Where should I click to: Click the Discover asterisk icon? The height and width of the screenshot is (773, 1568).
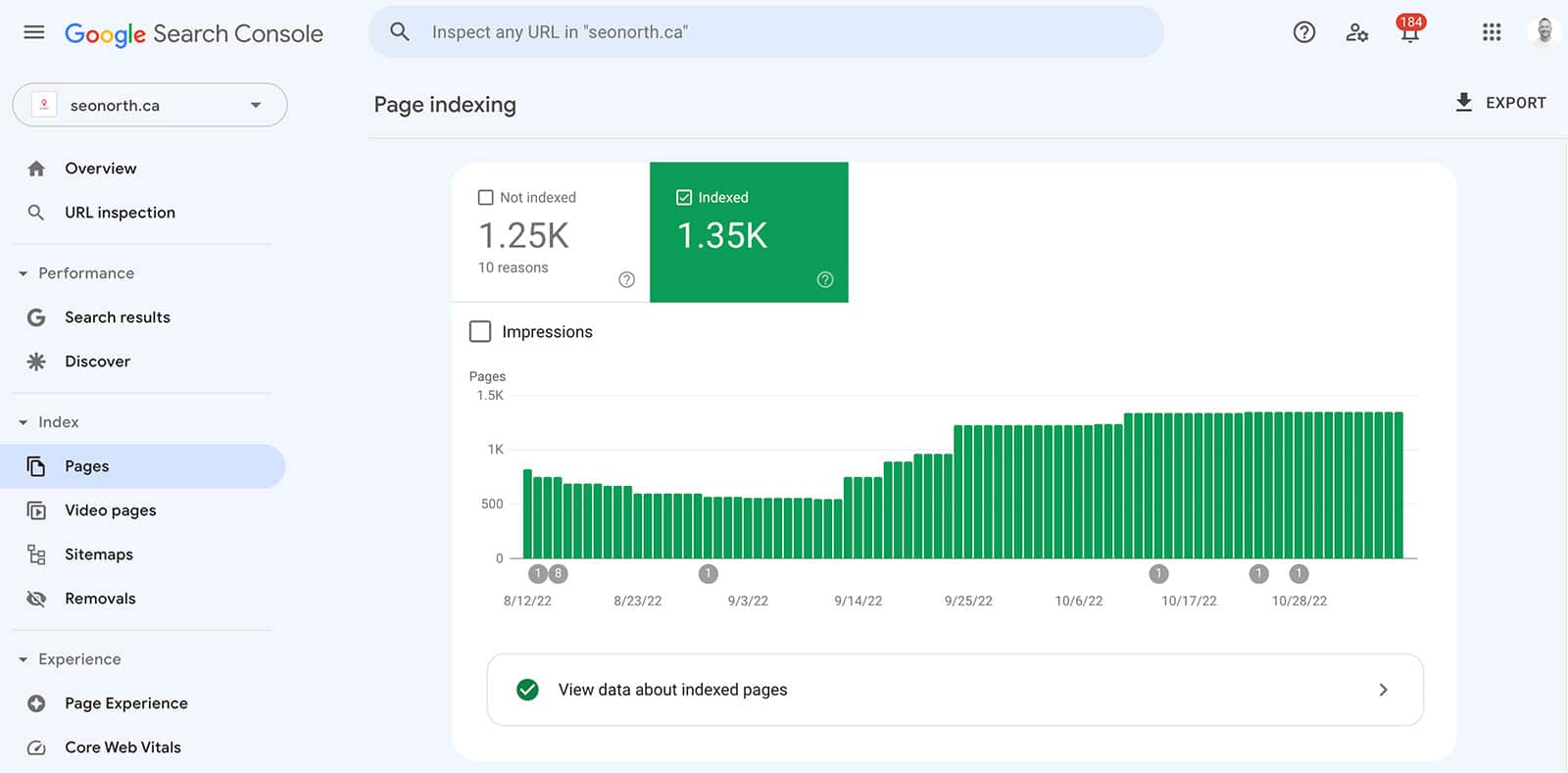click(36, 362)
